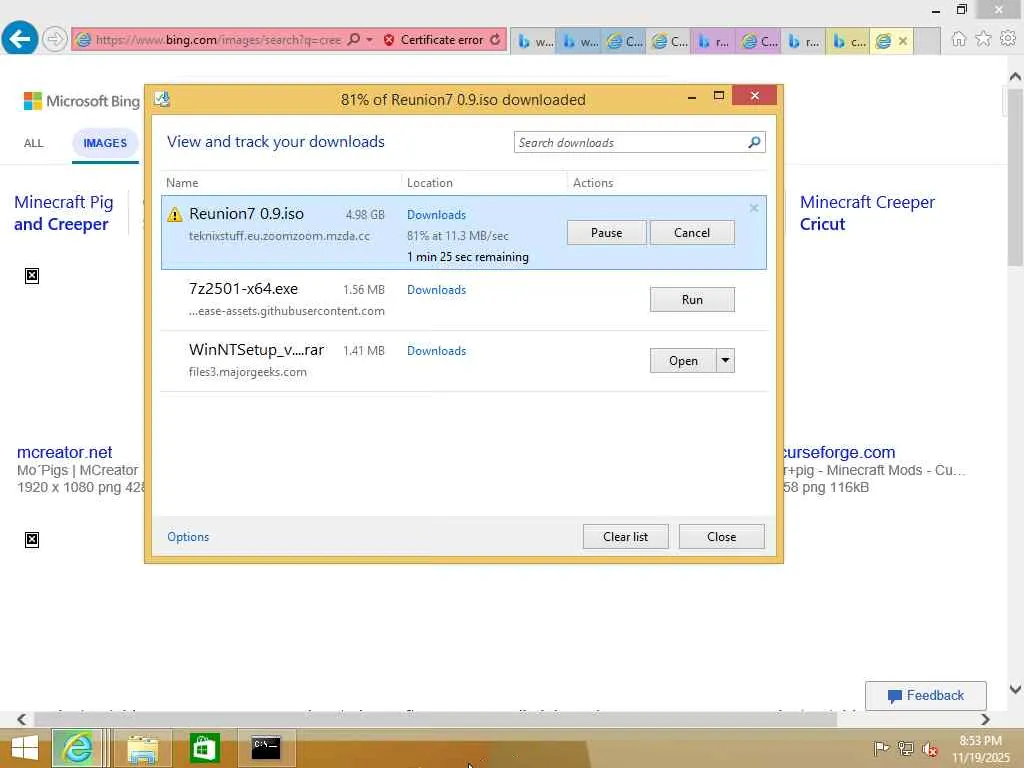Click the greyed Forward arrow button
1024x768 pixels.
pyautogui.click(x=55, y=39)
